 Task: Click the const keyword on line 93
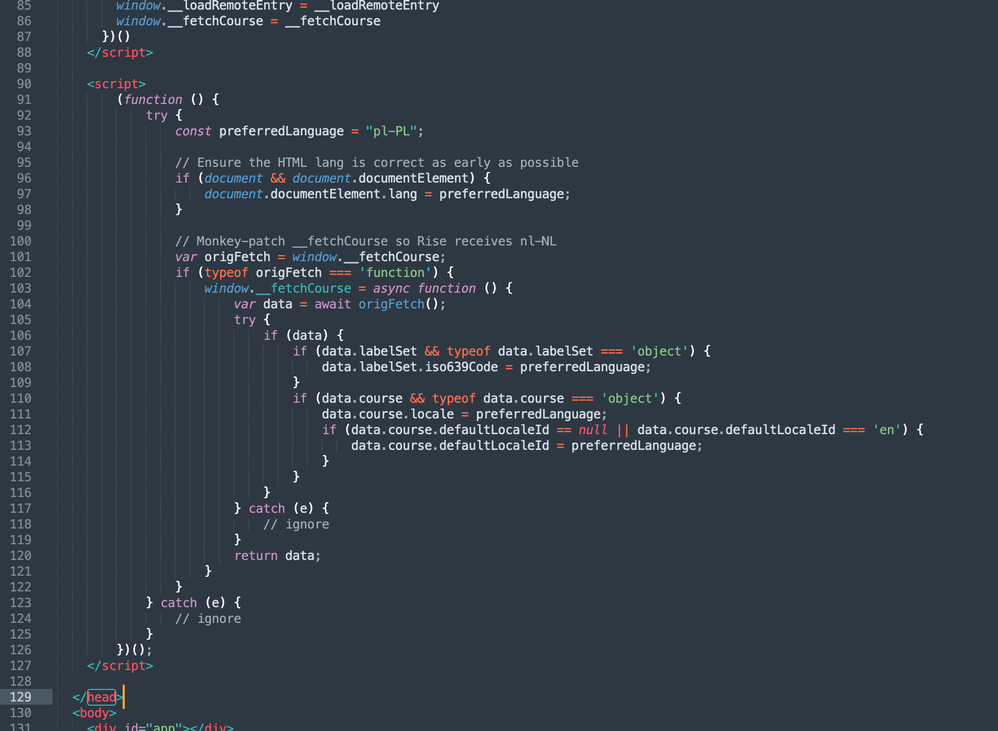coord(193,131)
